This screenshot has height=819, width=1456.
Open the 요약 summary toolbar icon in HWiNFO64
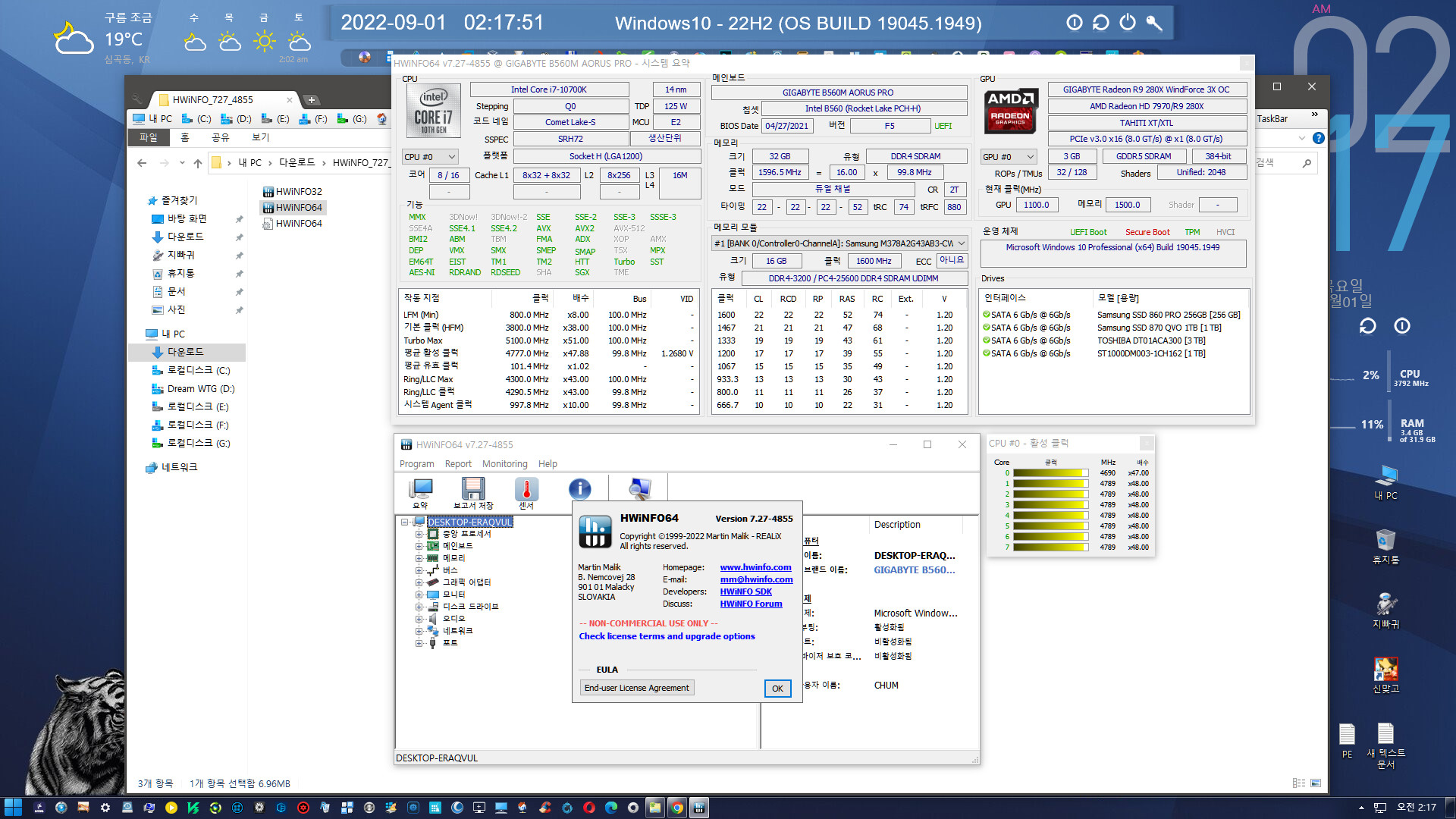tap(420, 494)
